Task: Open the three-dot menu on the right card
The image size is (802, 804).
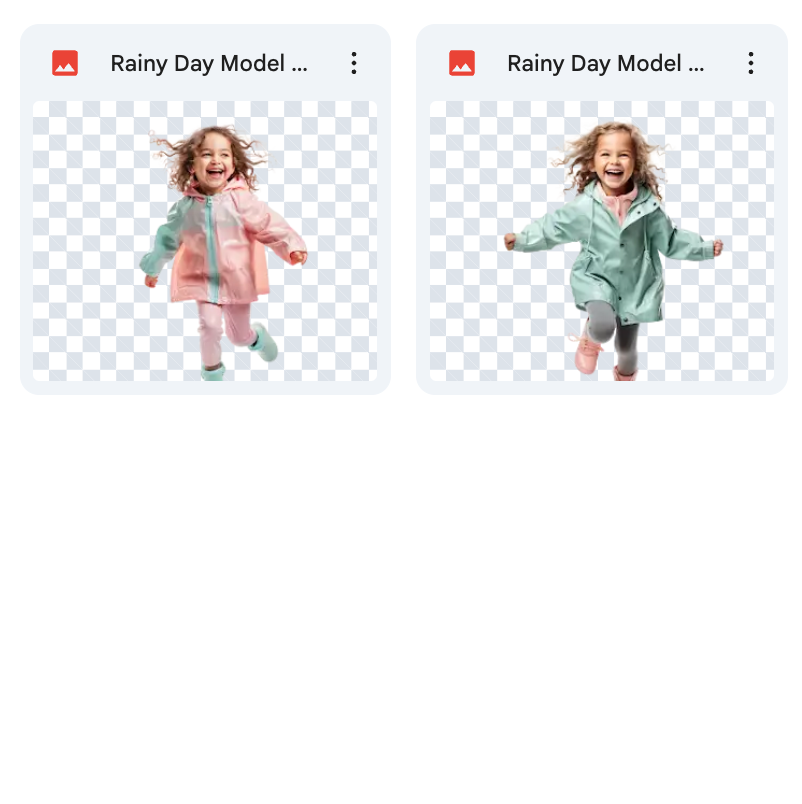Action: coord(750,63)
